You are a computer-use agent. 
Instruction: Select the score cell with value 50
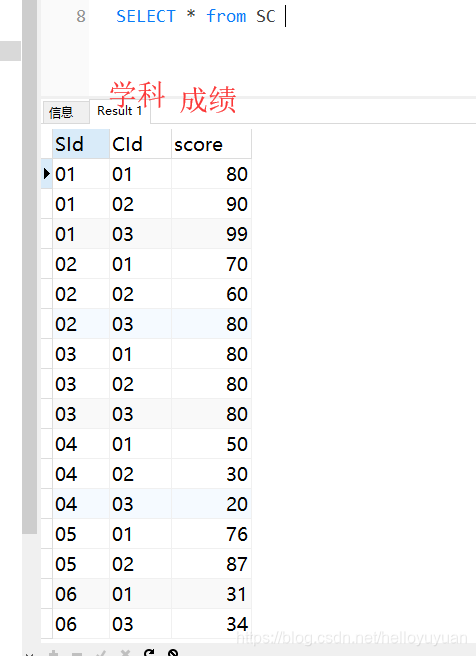click(x=211, y=444)
